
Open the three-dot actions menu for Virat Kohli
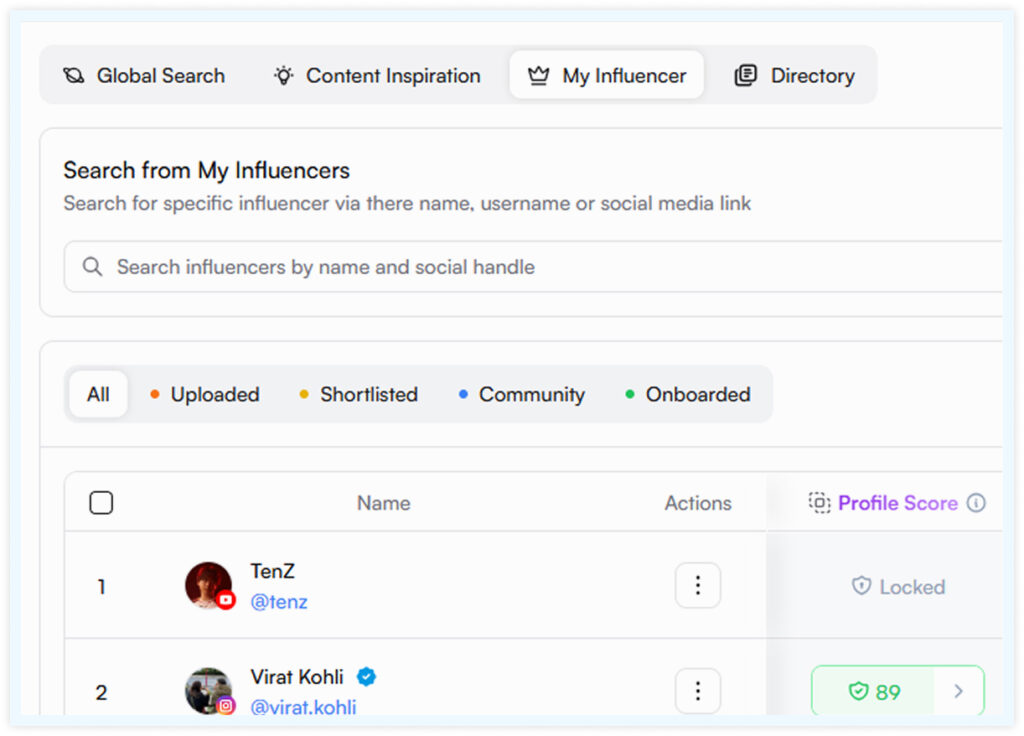click(697, 690)
